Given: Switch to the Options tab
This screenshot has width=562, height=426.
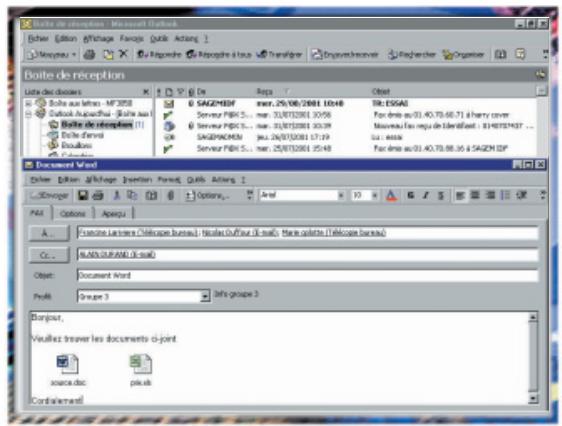Looking at the screenshot, I should (73, 214).
